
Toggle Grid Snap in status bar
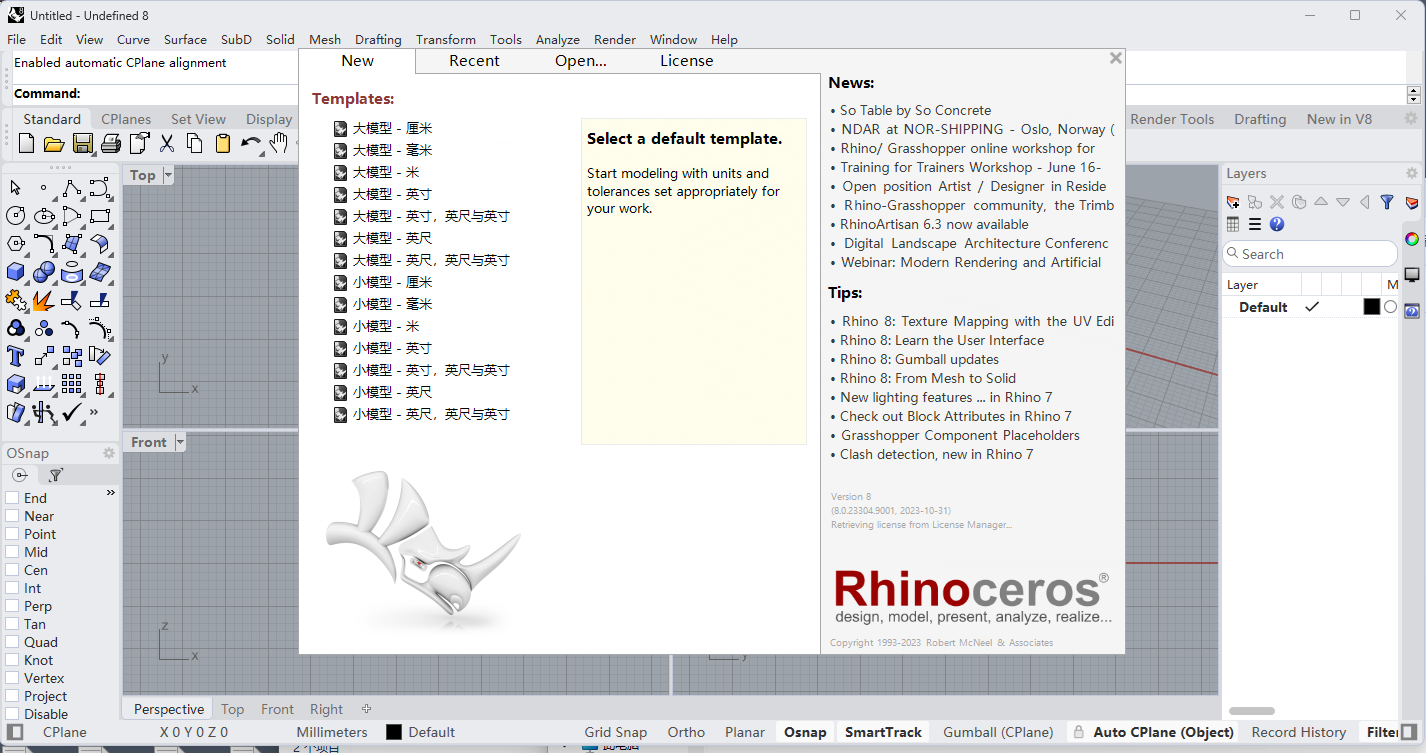(616, 732)
